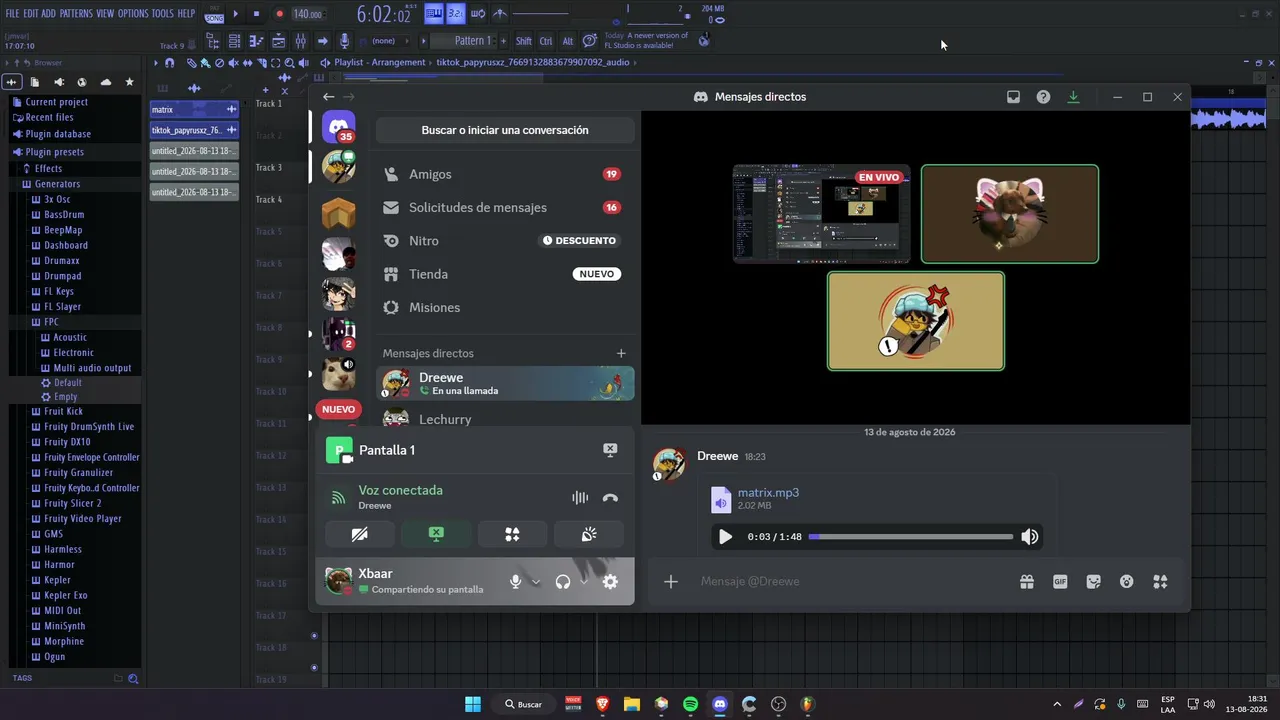The width and height of the screenshot is (1280, 720).
Task: Open Solicitudes de mensajes
Action: 505,208
